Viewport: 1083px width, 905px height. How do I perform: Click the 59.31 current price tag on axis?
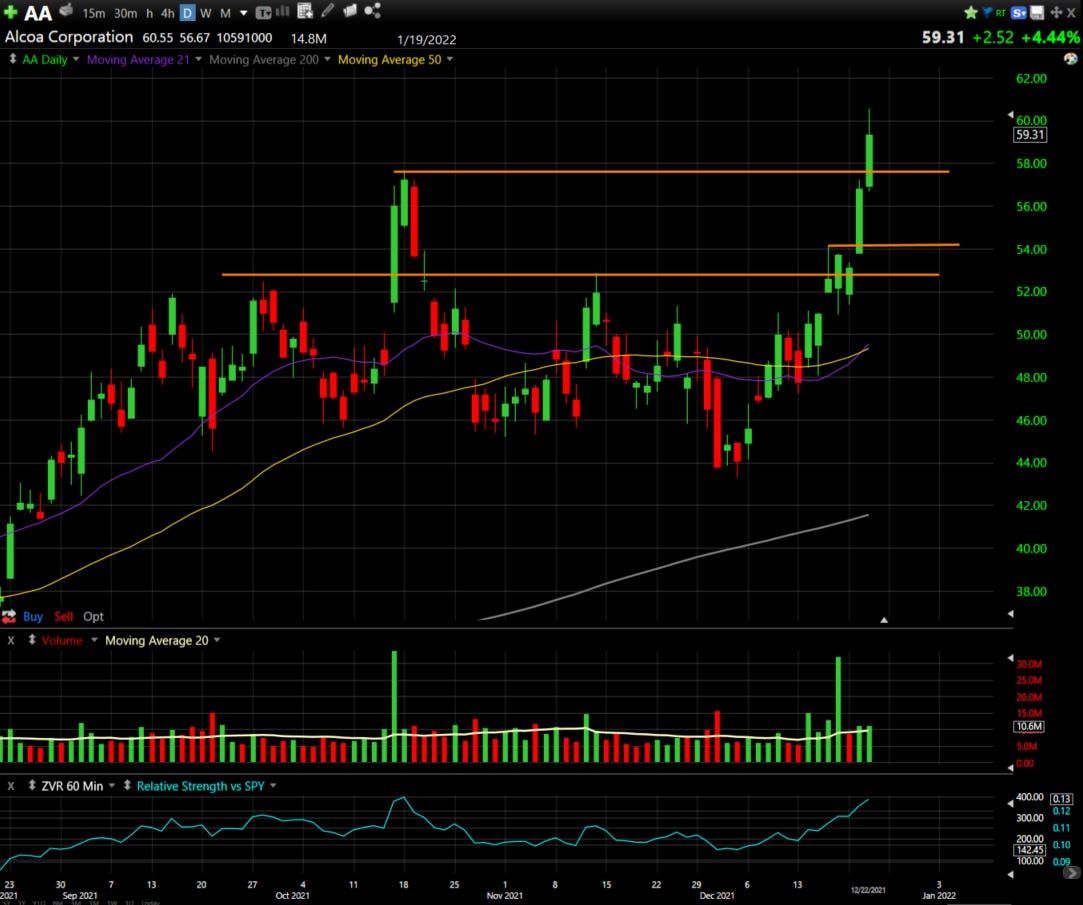coord(1030,135)
